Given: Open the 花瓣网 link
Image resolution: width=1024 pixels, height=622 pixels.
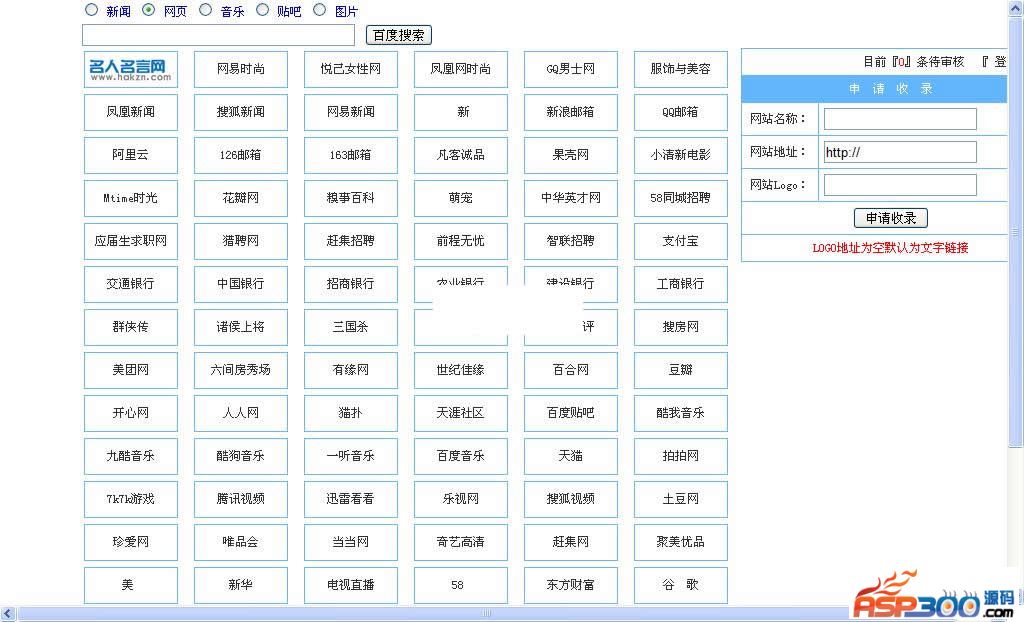Looking at the screenshot, I should (240, 199).
